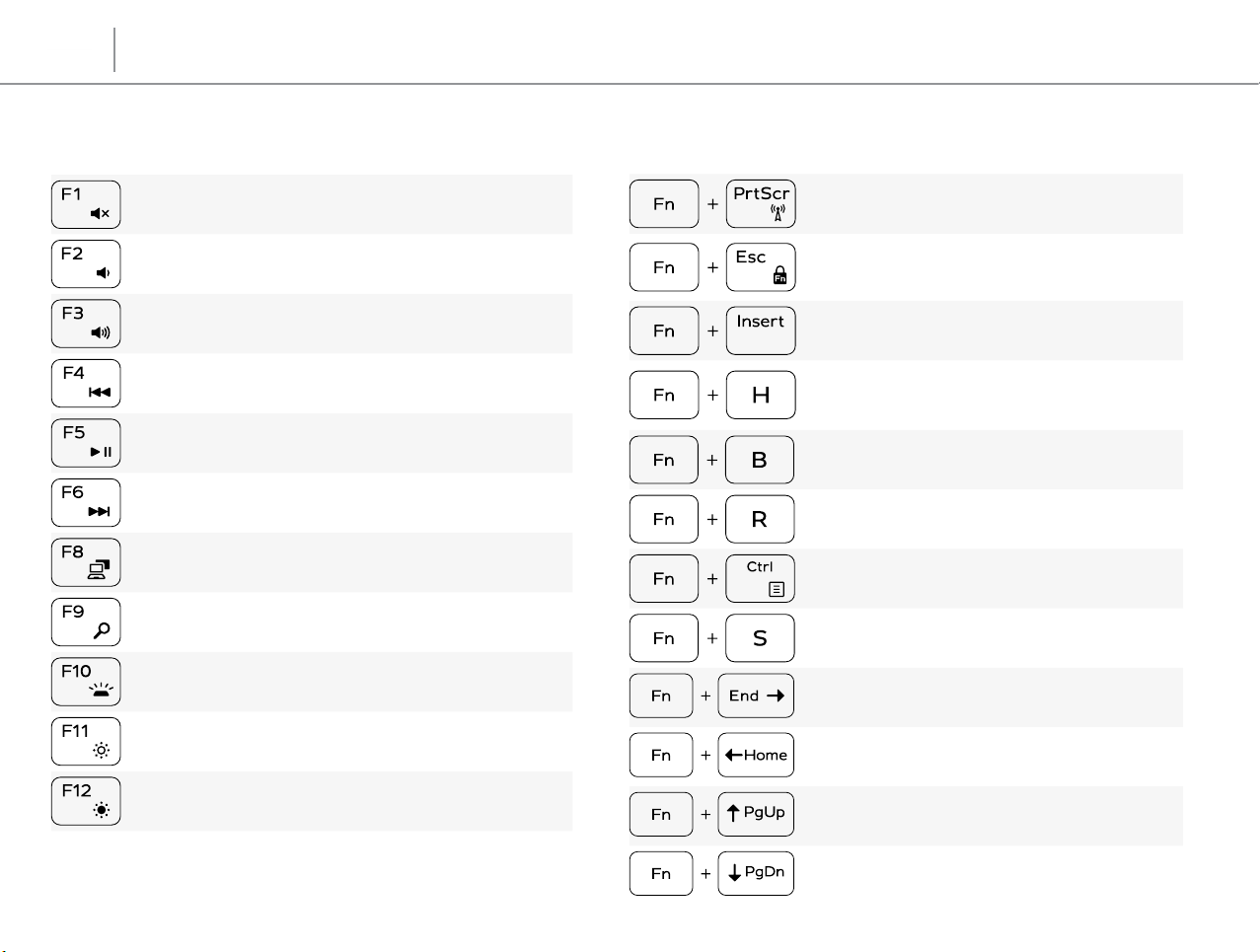Click the F3 volume up key
1260x952 pixels.
(86, 325)
